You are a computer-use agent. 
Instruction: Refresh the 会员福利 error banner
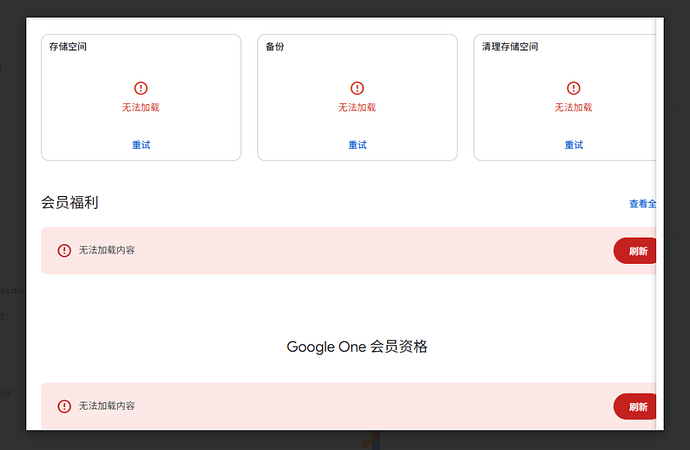(x=635, y=251)
